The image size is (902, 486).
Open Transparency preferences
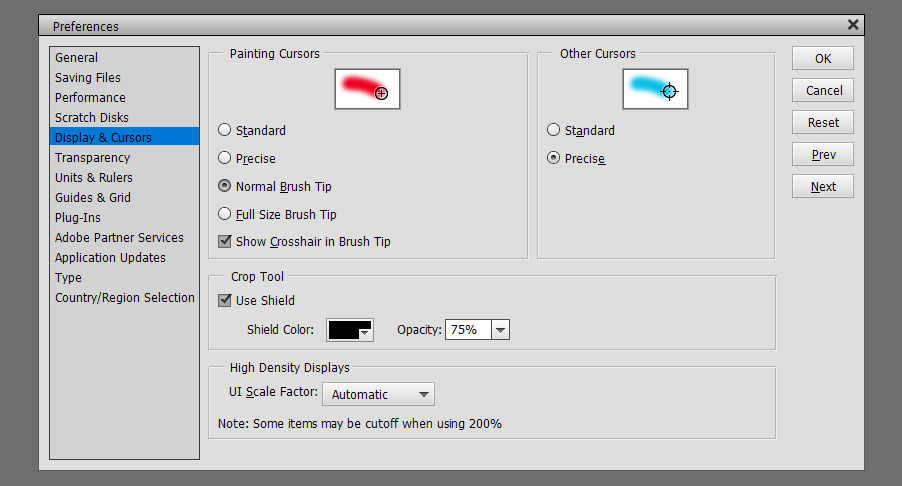click(x=124, y=158)
